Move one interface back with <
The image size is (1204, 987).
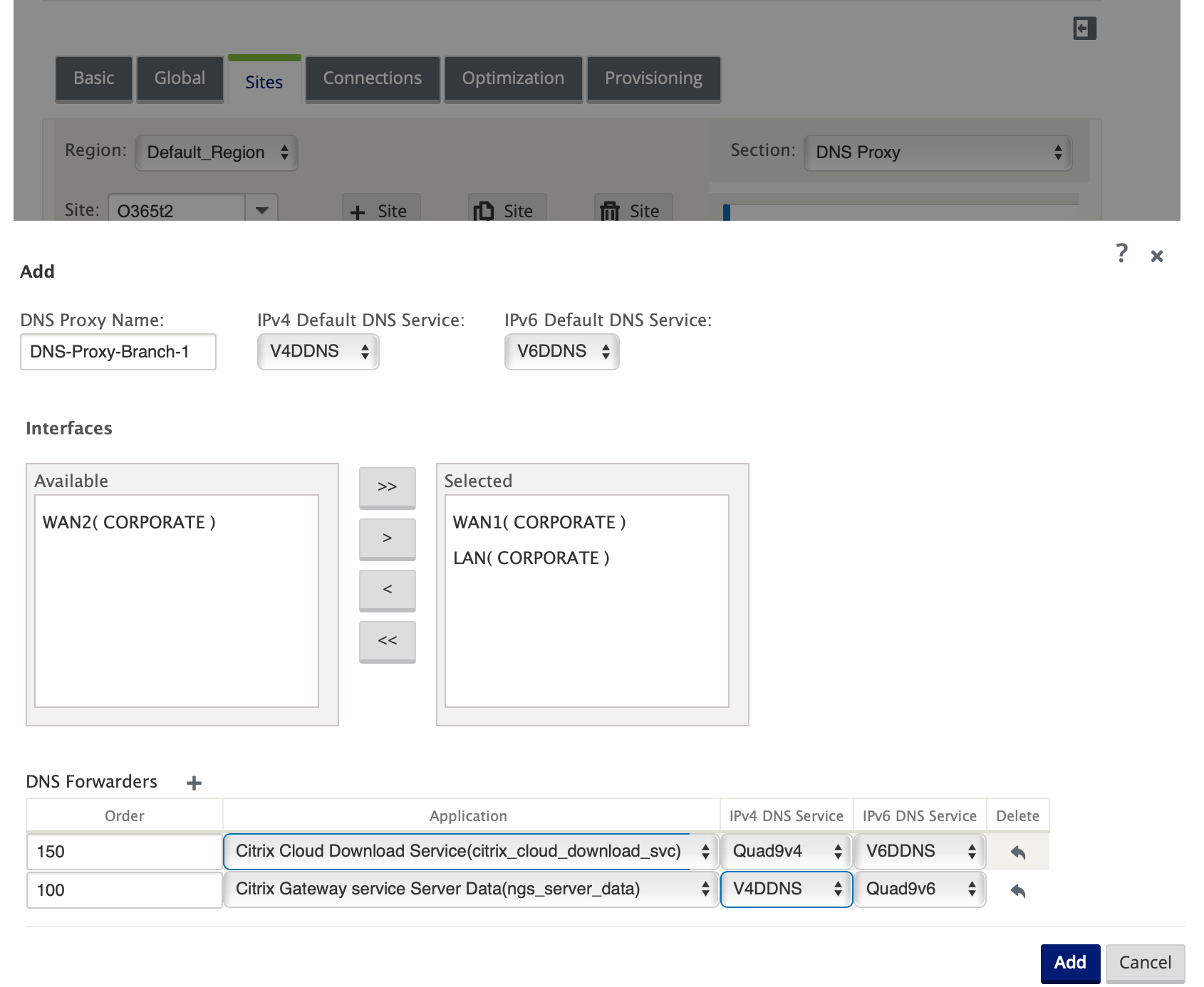(388, 590)
